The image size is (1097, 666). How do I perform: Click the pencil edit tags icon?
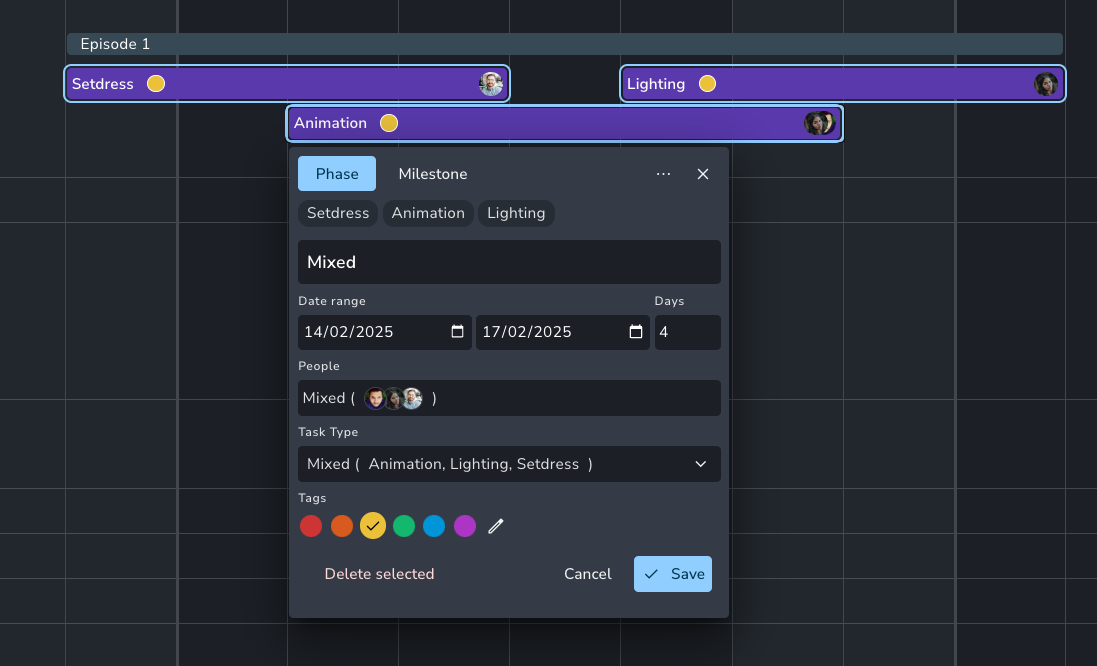pos(496,526)
